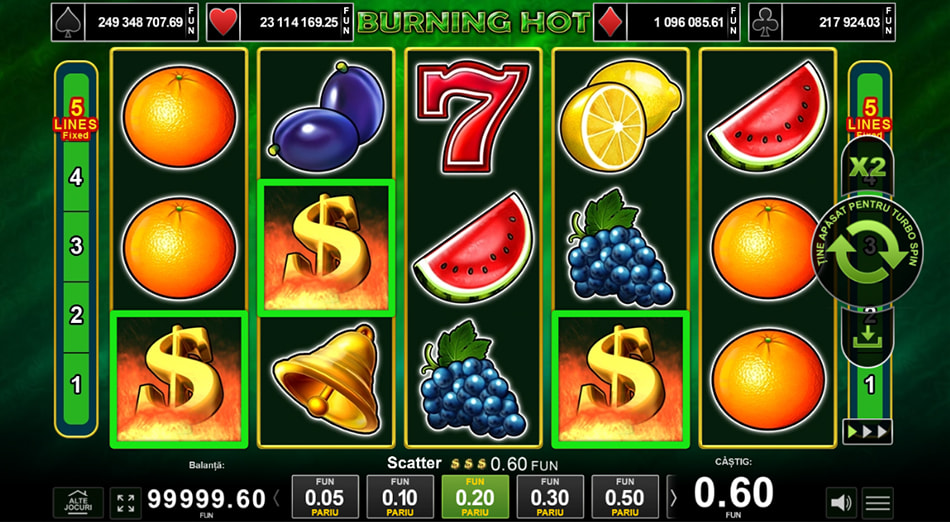
Task: Select the 0.05 FUN bet
Action: 325,497
